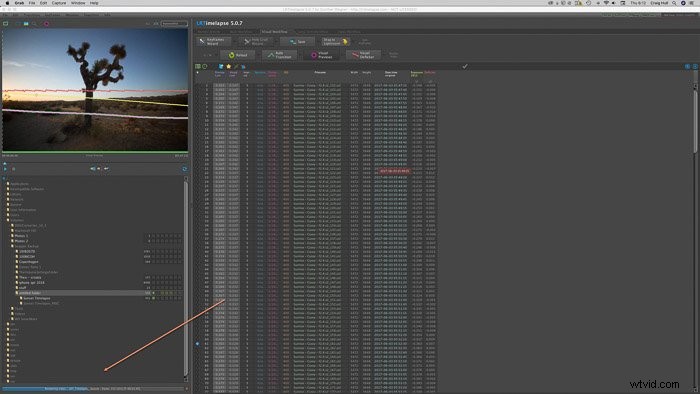The width and height of the screenshot is (700, 394).
Task: Run Auto Transition
Action: (279, 55)
